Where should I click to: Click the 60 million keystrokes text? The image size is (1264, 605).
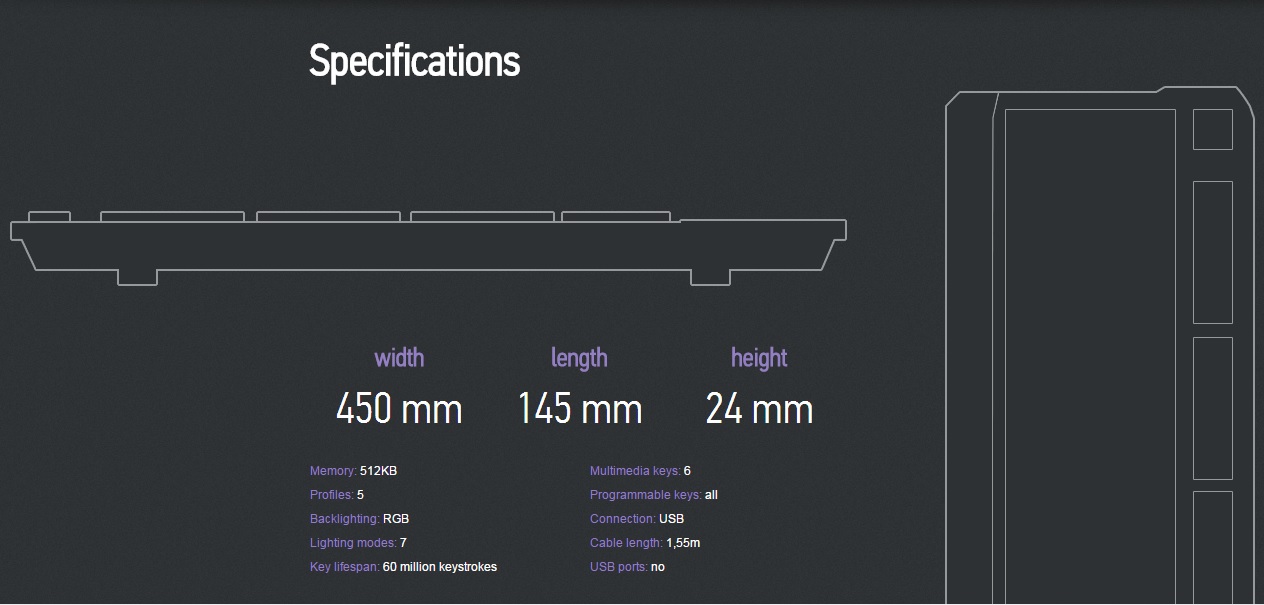click(x=439, y=567)
